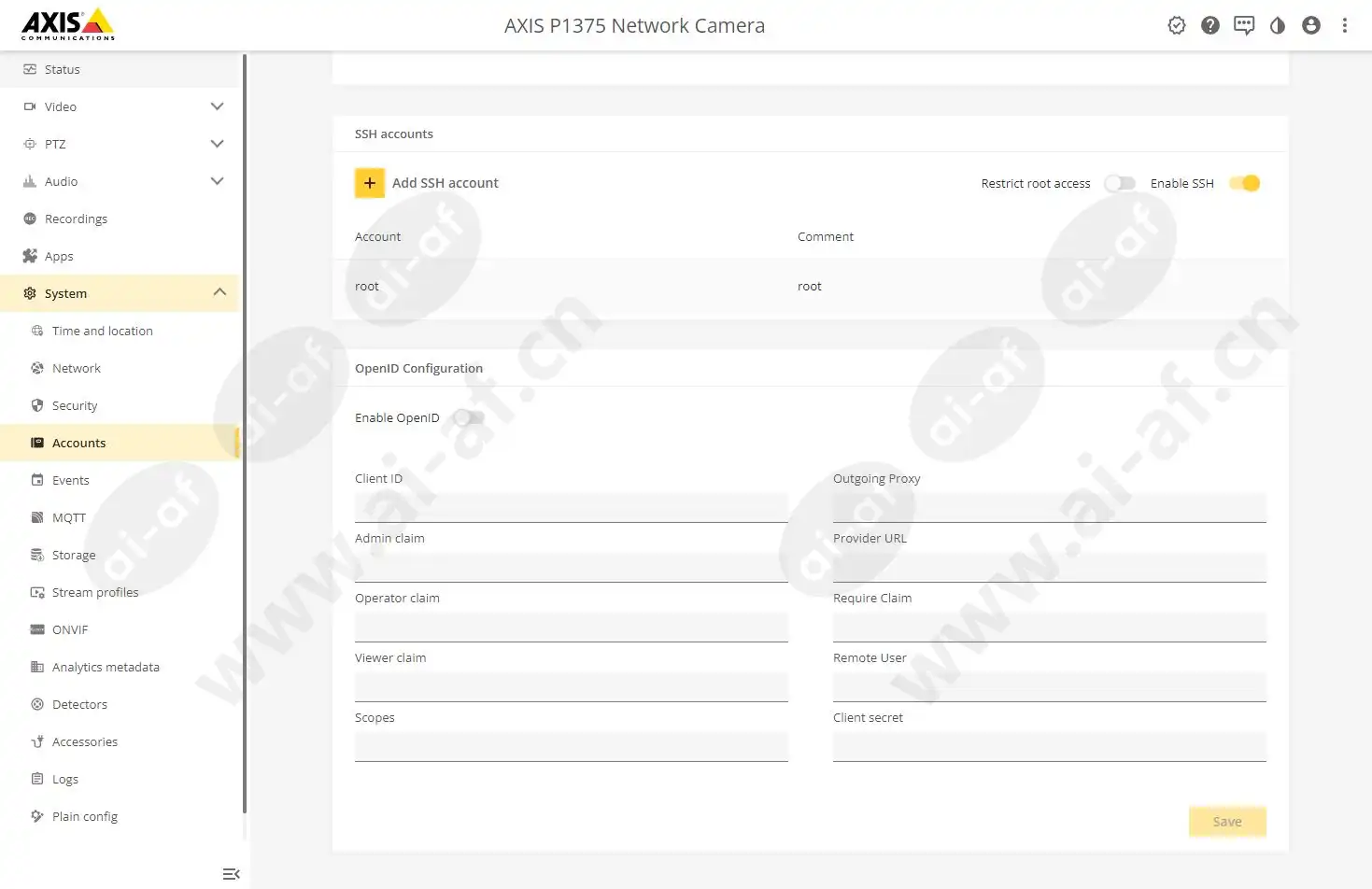Screen dimensions: 1372x889
Task: Click the Admin claim input field
Action: pyautogui.click(x=572, y=567)
